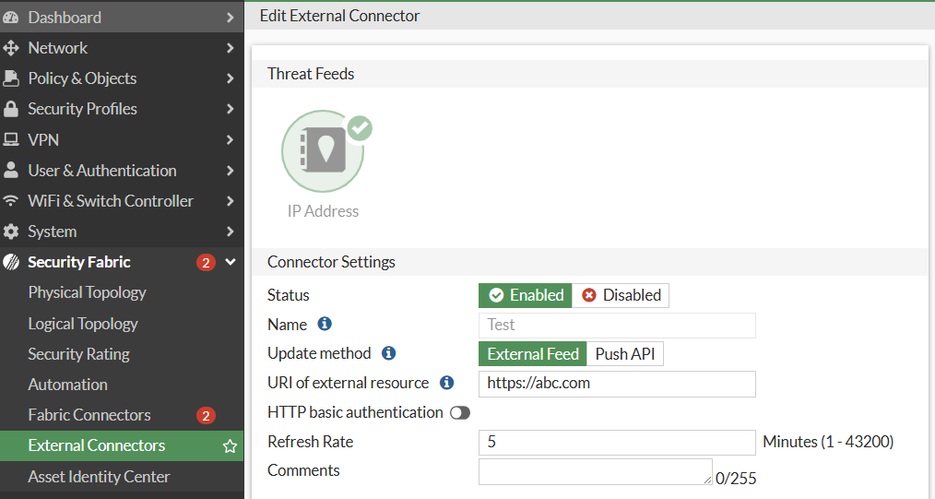This screenshot has width=935, height=499.
Task: Click the info icon beside Update method
Action: point(389,353)
